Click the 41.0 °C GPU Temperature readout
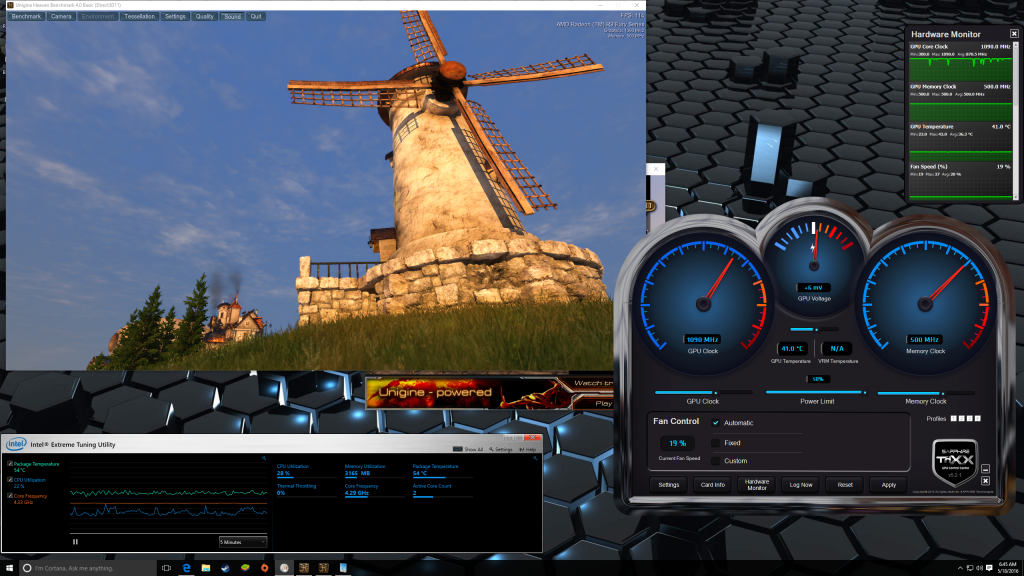The width and height of the screenshot is (1024, 576). pyautogui.click(x=792, y=349)
